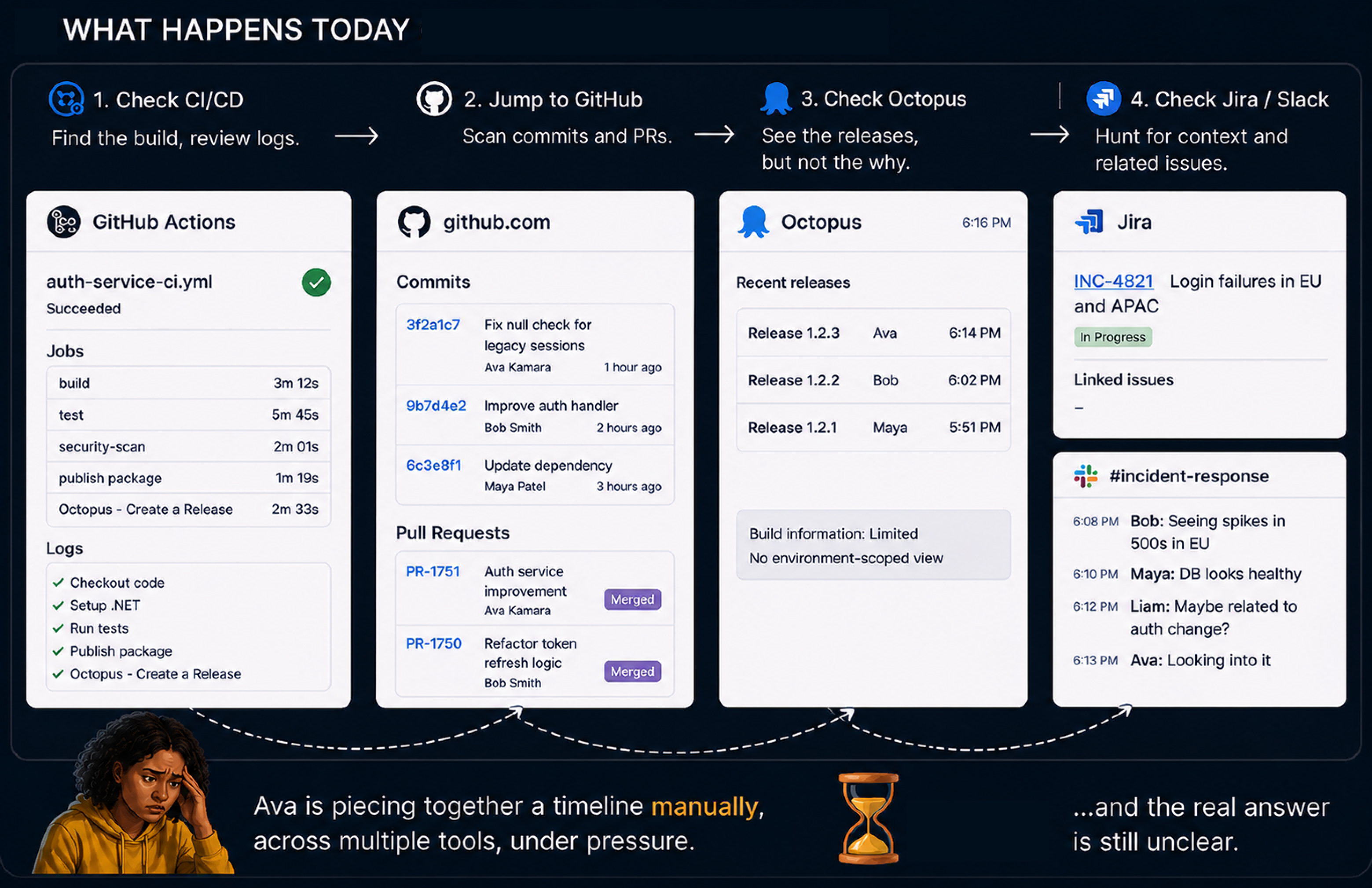Click the Jobs heading
Screen dimensions: 1372x888
click(65, 351)
